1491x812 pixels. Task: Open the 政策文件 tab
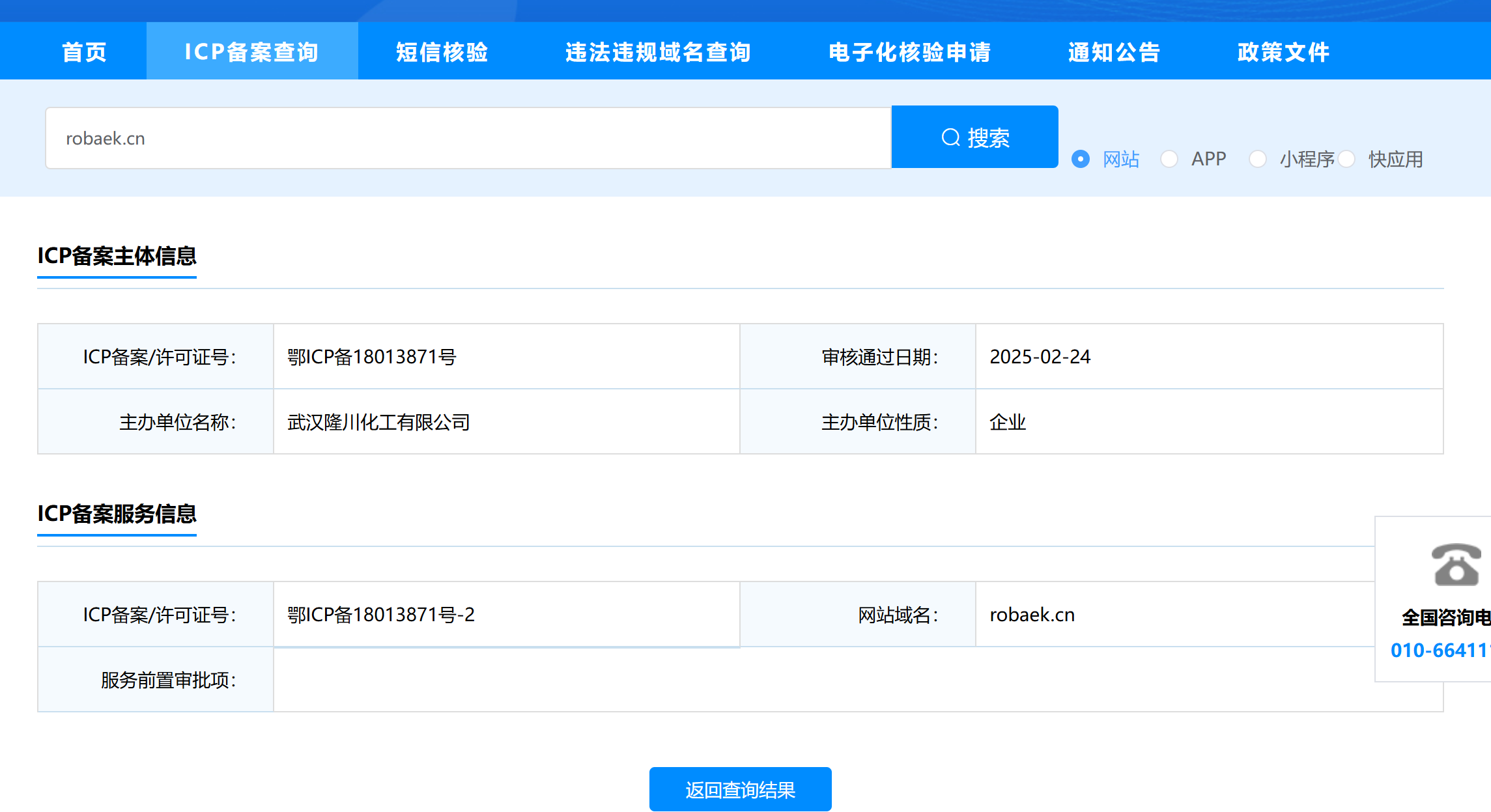[x=1283, y=52]
